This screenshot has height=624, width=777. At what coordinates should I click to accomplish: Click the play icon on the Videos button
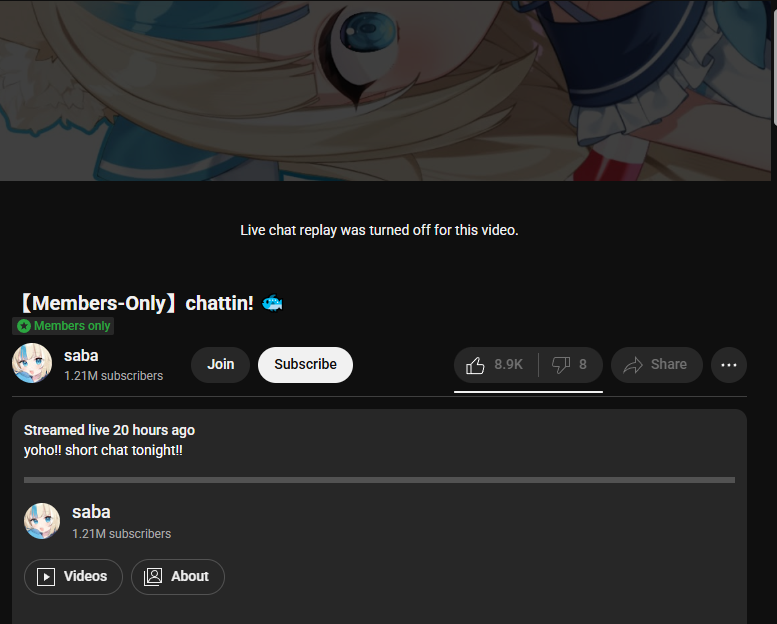[x=46, y=576]
